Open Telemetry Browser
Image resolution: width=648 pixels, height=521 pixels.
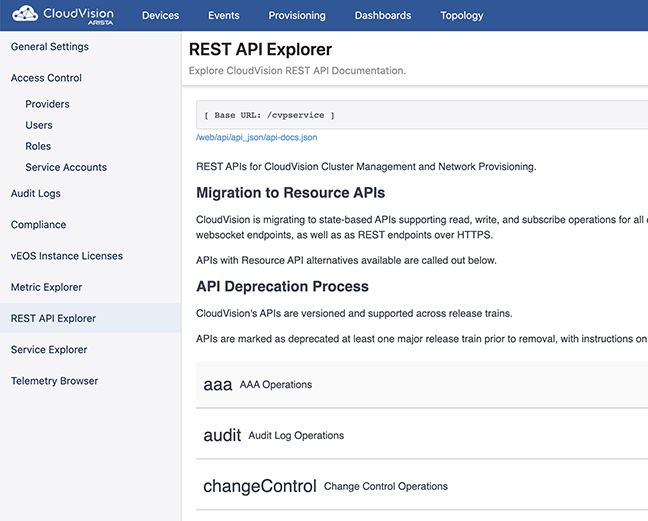(x=55, y=381)
